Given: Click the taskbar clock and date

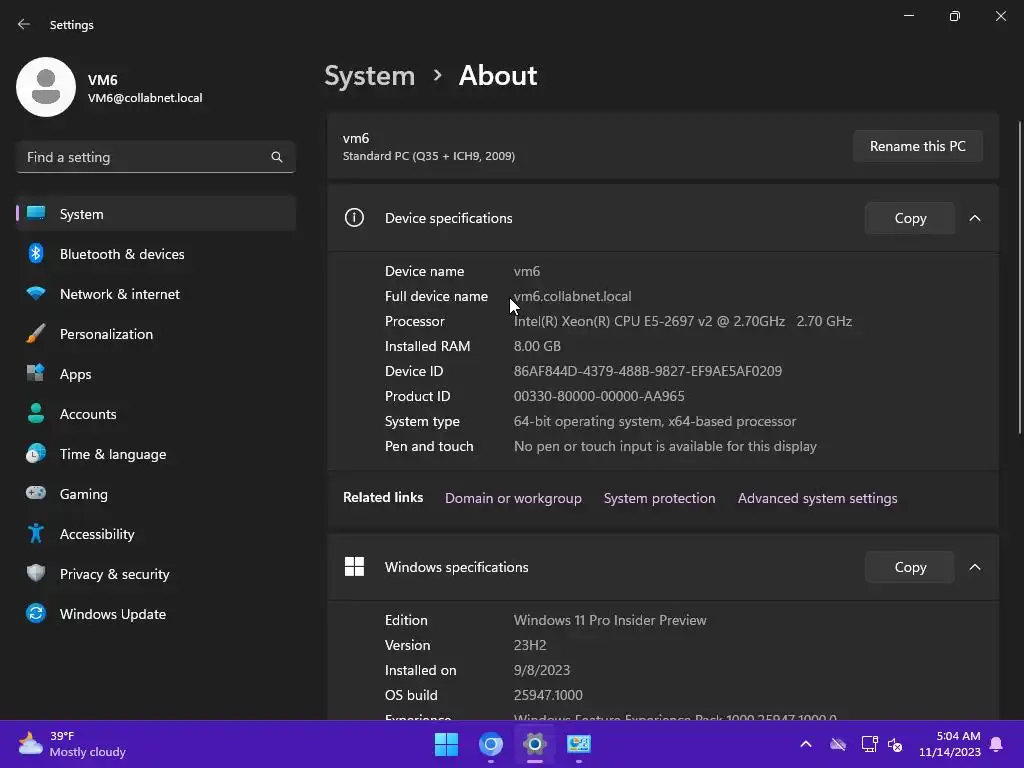Looking at the screenshot, I should tap(950, 744).
